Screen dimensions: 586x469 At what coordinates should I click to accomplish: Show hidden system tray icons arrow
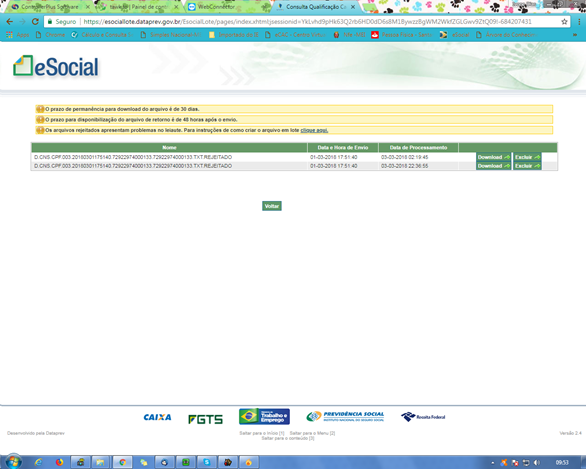pyautogui.click(x=493, y=463)
